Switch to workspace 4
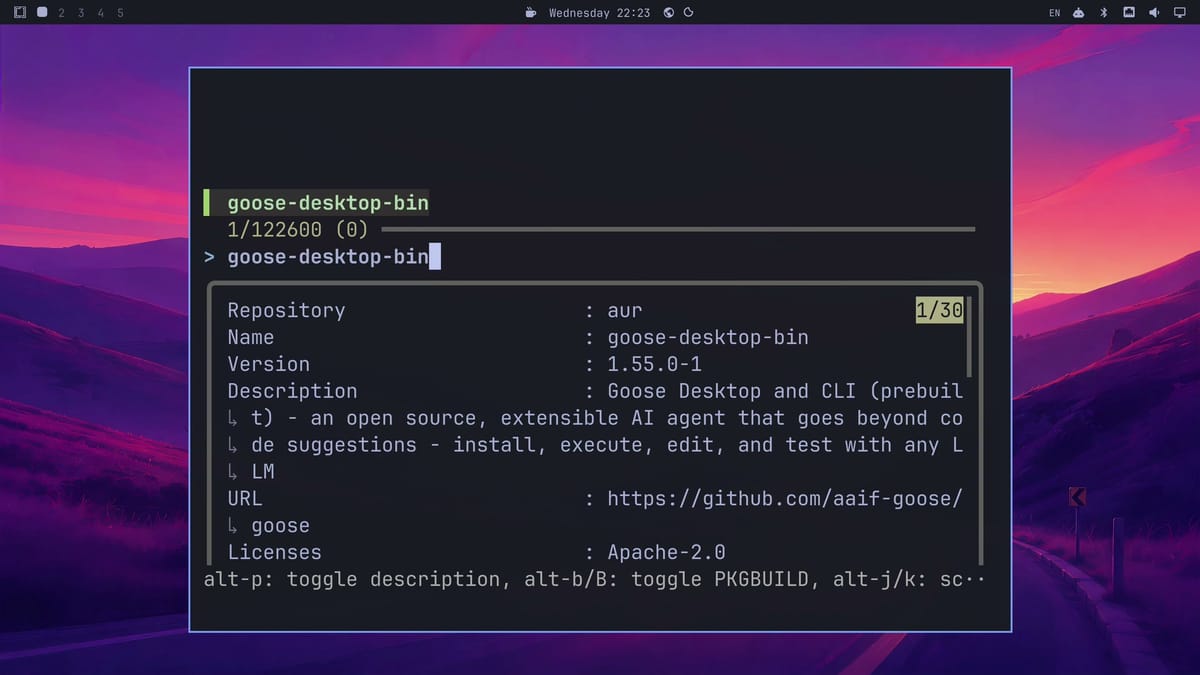 tap(101, 13)
